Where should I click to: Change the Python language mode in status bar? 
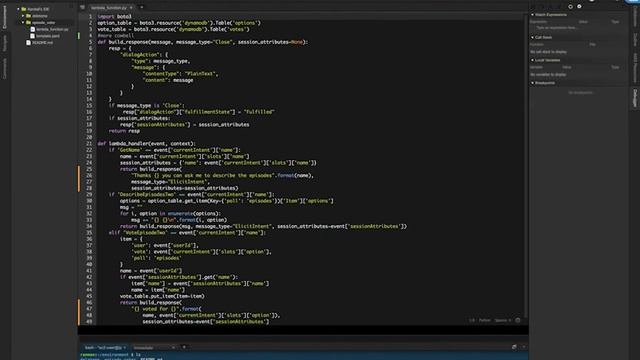click(484, 320)
